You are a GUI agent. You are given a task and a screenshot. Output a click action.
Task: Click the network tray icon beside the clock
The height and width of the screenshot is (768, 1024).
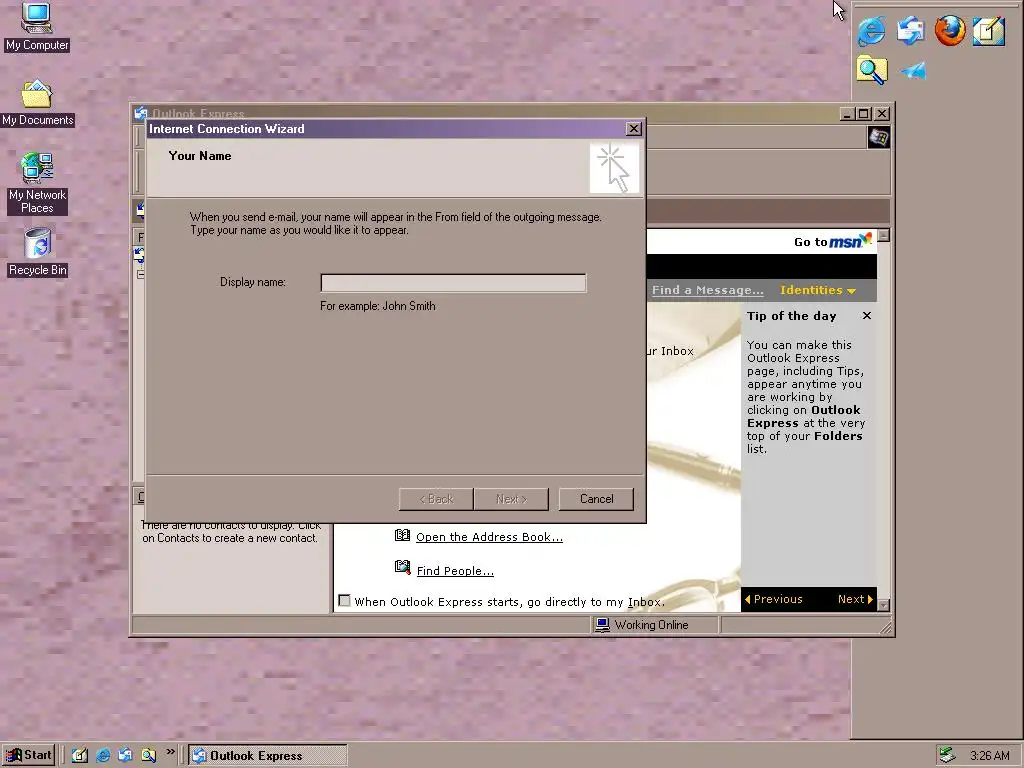point(948,756)
